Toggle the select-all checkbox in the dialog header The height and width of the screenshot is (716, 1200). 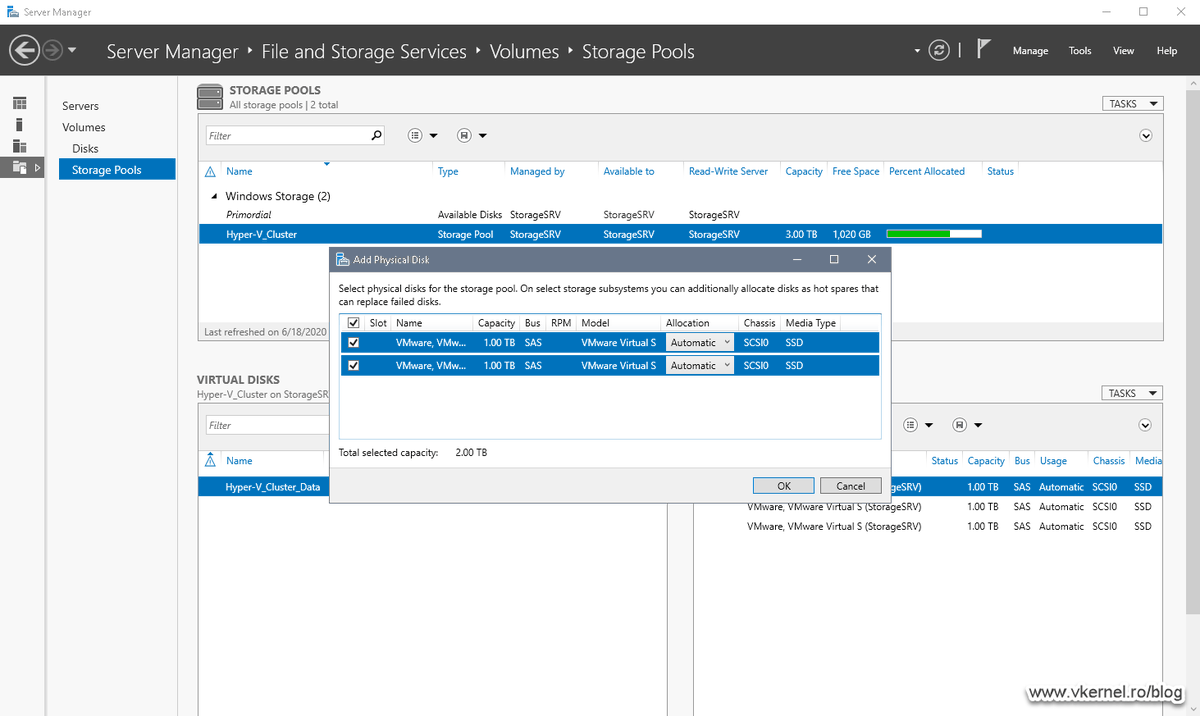pos(353,323)
